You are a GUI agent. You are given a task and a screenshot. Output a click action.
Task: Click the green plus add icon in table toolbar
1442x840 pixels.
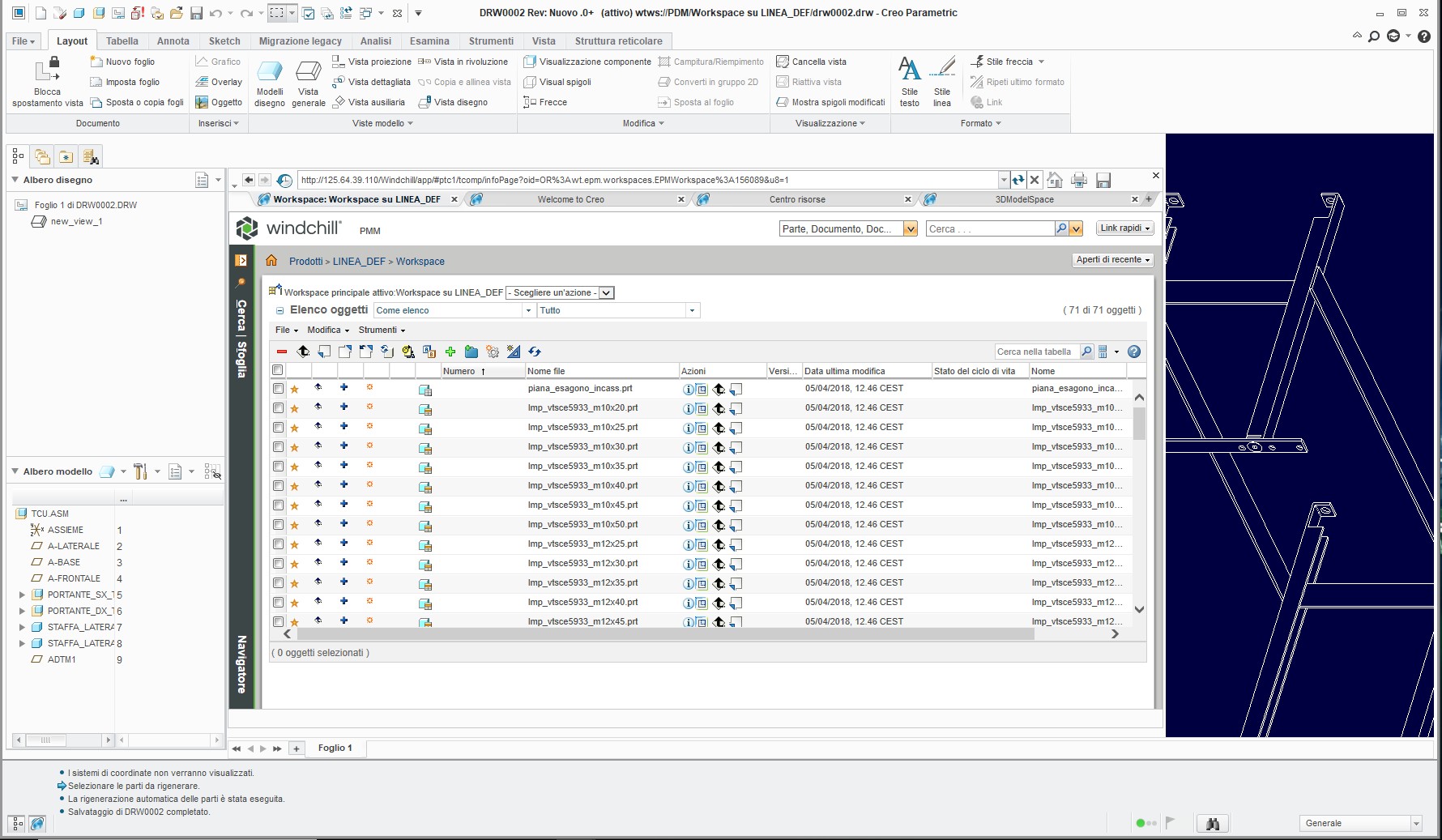[x=450, y=352]
